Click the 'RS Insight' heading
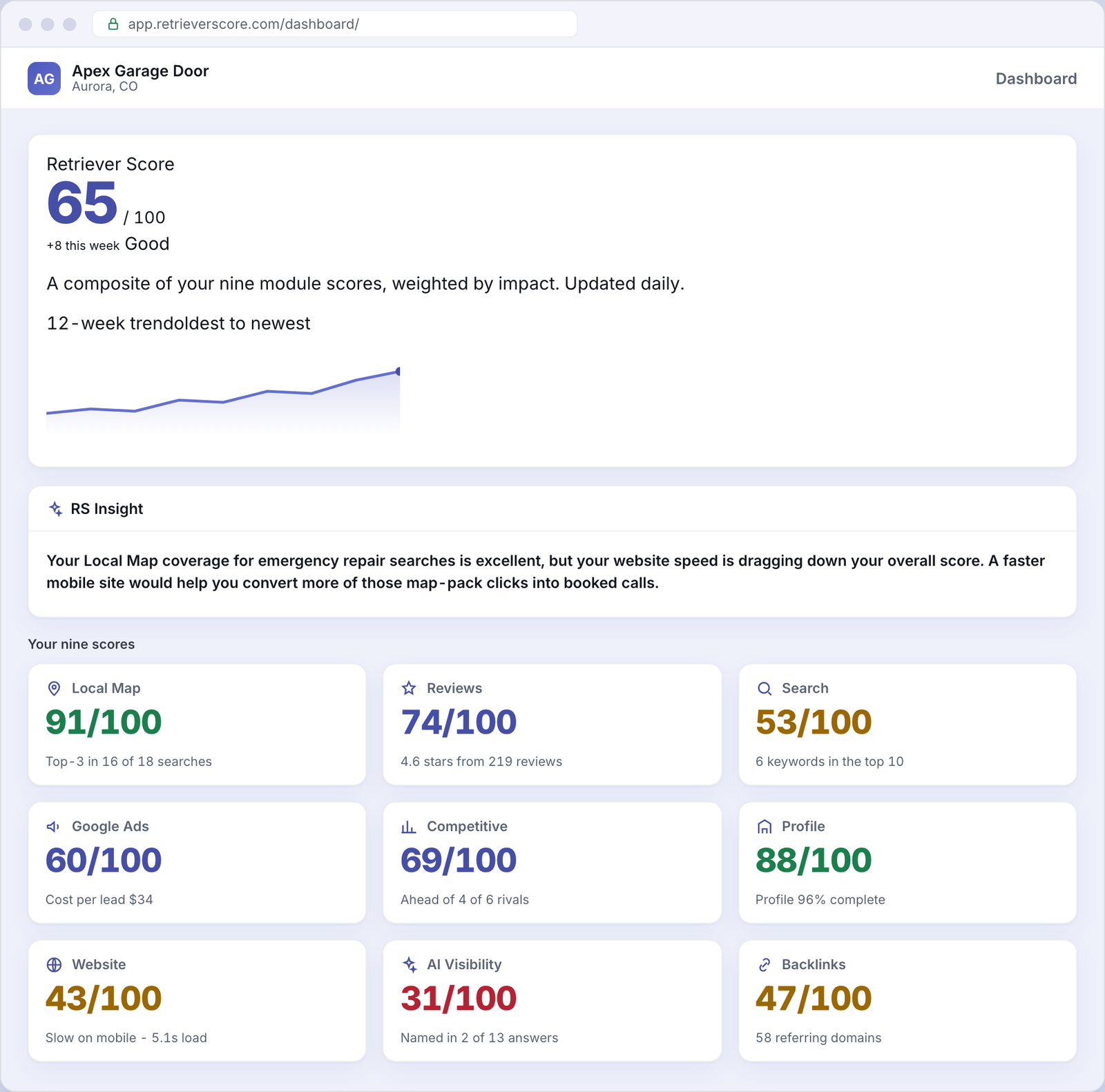The height and width of the screenshot is (1092, 1105). coord(107,509)
